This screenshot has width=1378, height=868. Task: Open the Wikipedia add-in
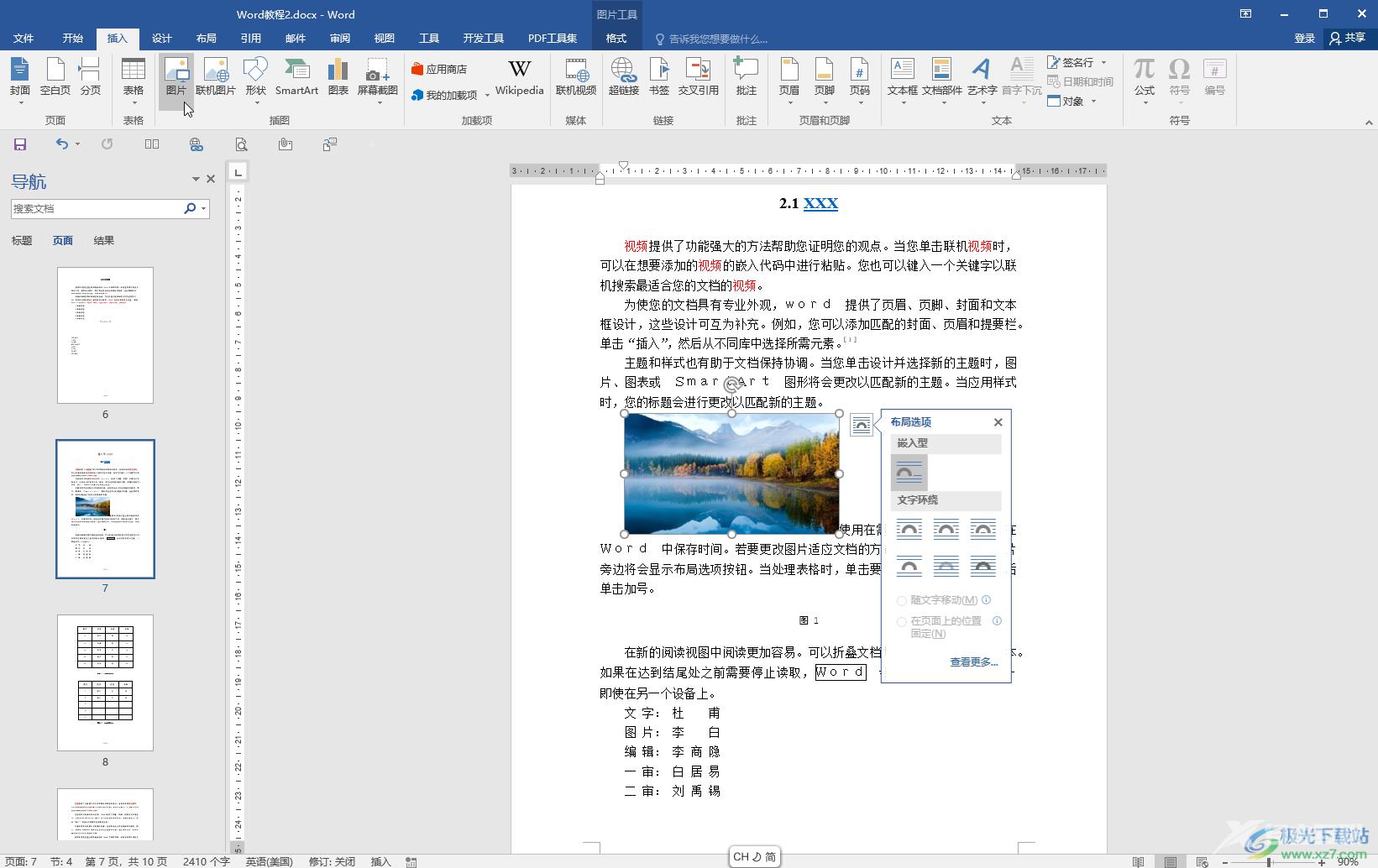pos(519,77)
